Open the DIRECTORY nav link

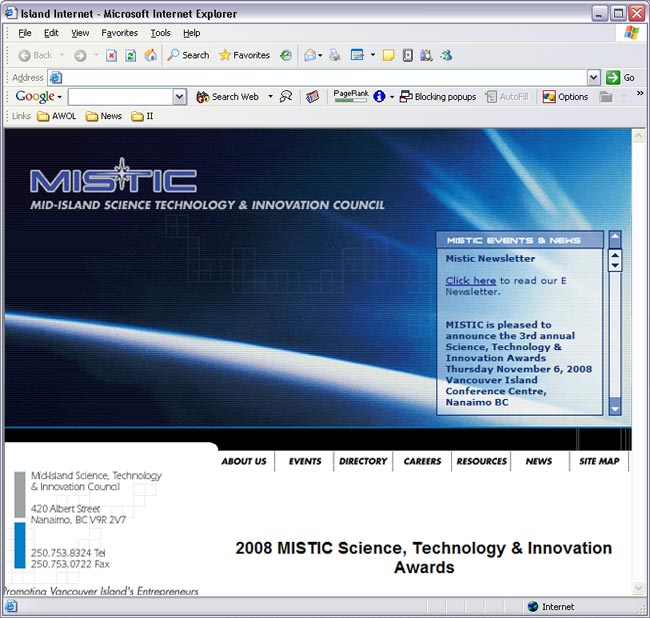[x=363, y=461]
